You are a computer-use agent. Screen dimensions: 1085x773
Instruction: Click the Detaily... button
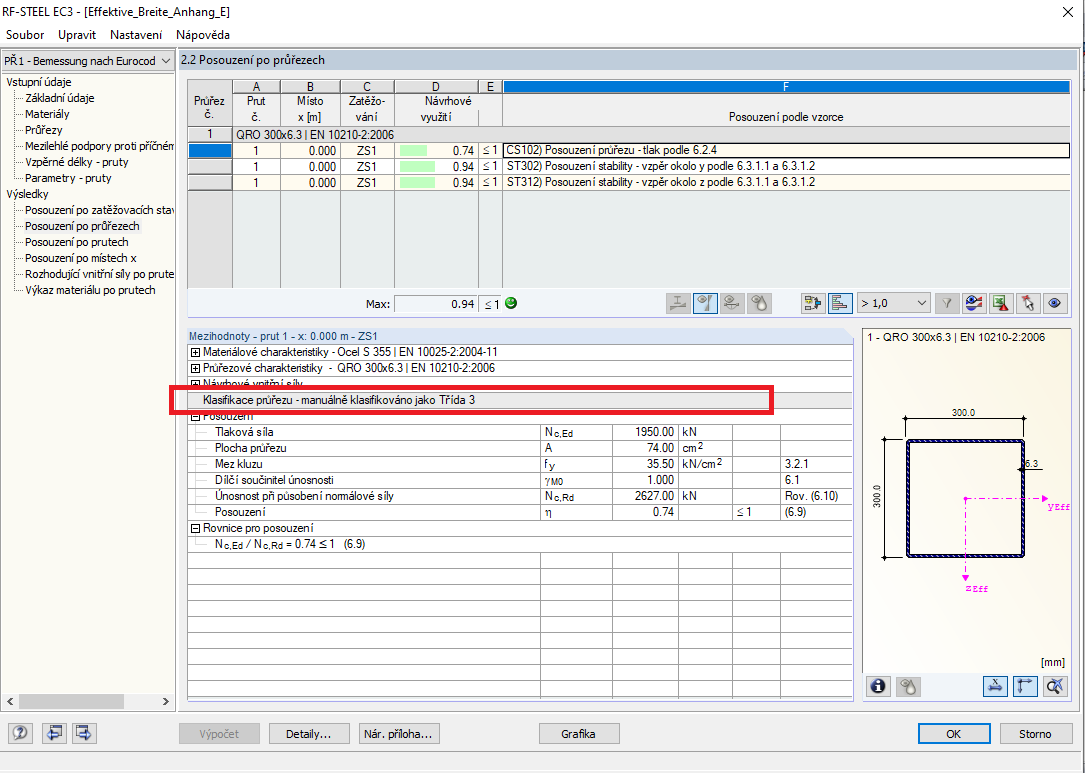pos(309,734)
